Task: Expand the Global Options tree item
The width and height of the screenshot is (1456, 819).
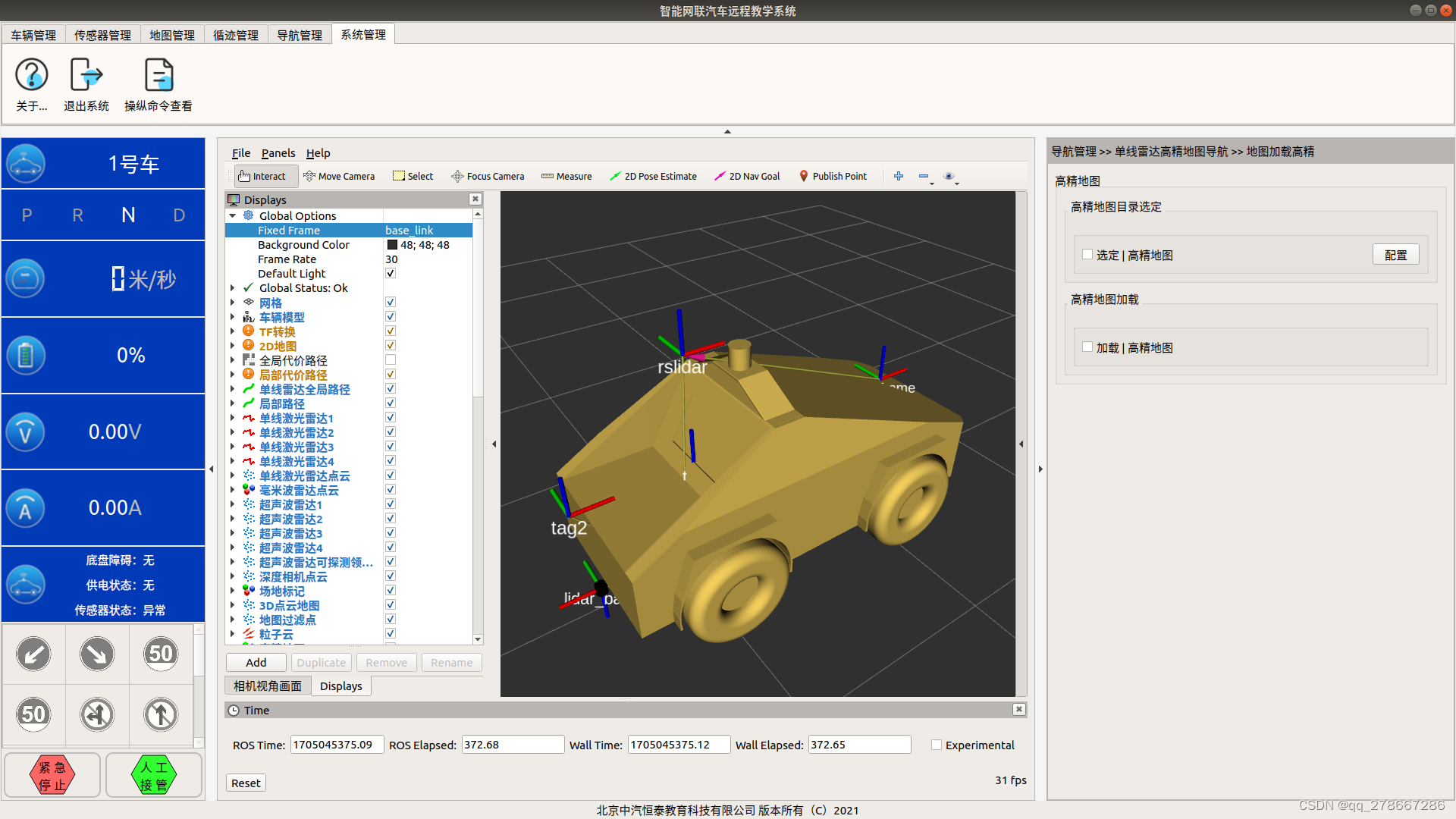Action: (x=234, y=215)
